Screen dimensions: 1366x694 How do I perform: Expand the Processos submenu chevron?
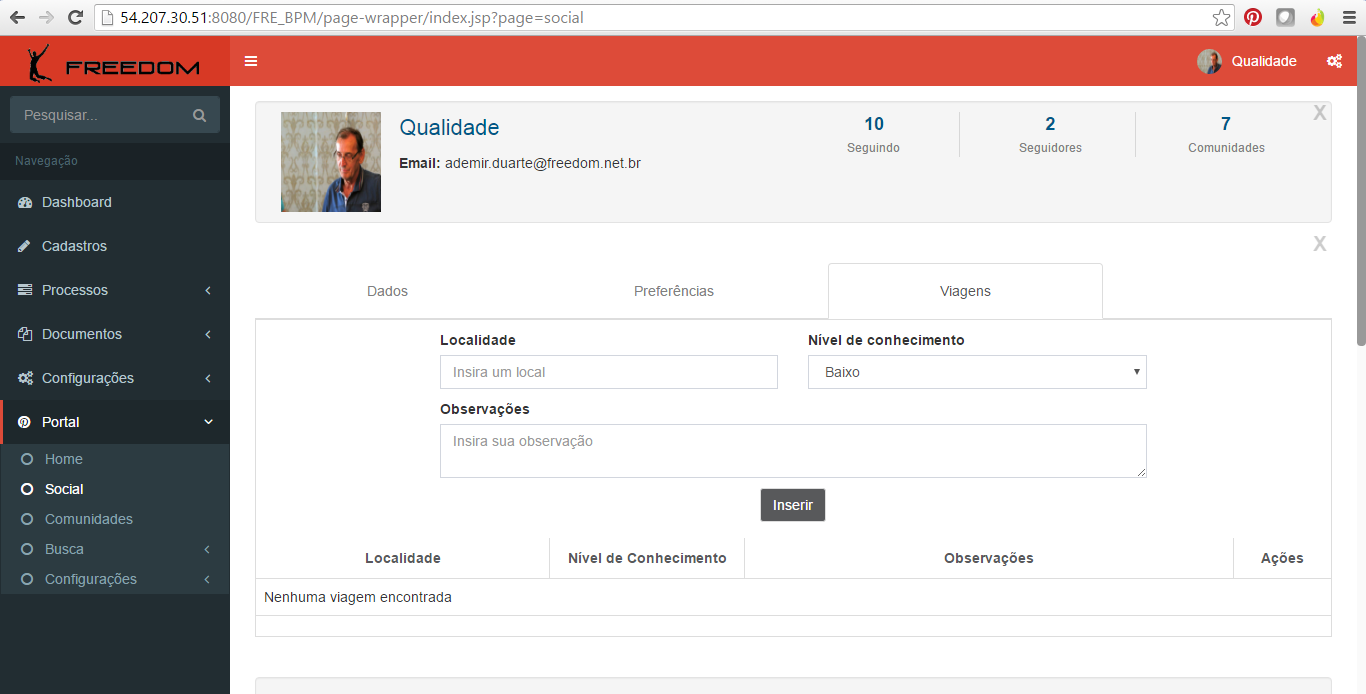[x=208, y=290]
